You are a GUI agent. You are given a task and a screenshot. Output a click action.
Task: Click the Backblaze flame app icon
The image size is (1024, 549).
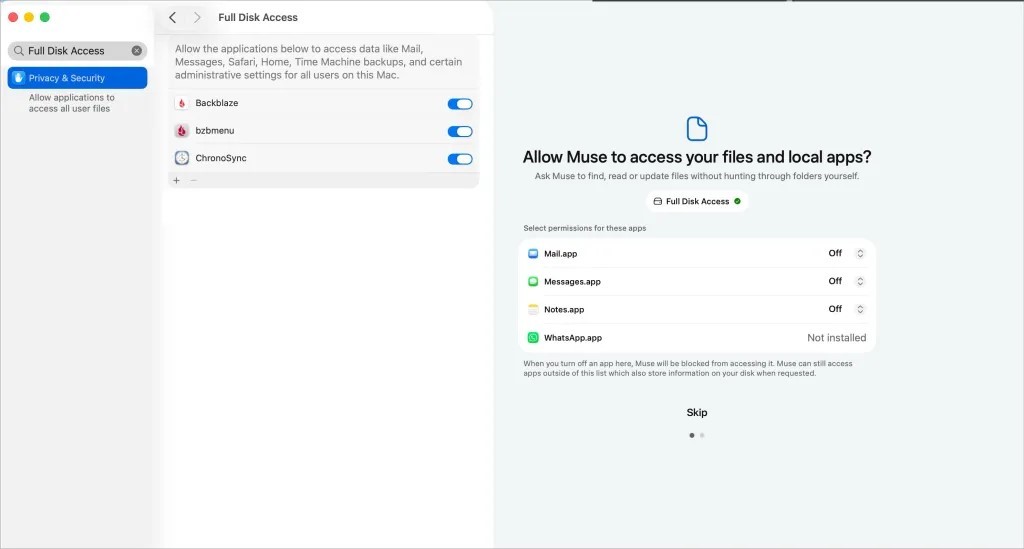(182, 103)
